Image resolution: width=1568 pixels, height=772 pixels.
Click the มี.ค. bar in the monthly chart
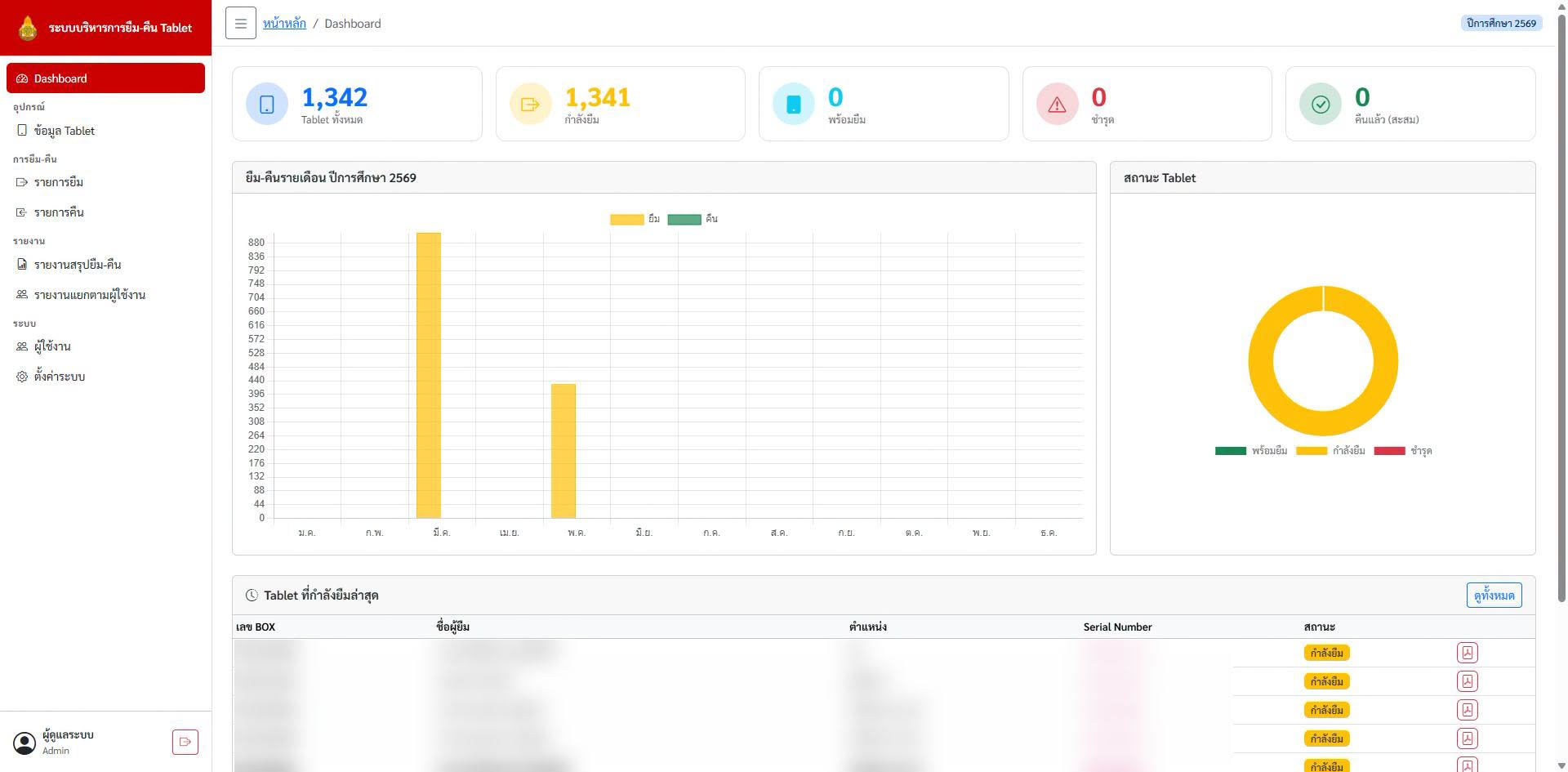[428, 375]
